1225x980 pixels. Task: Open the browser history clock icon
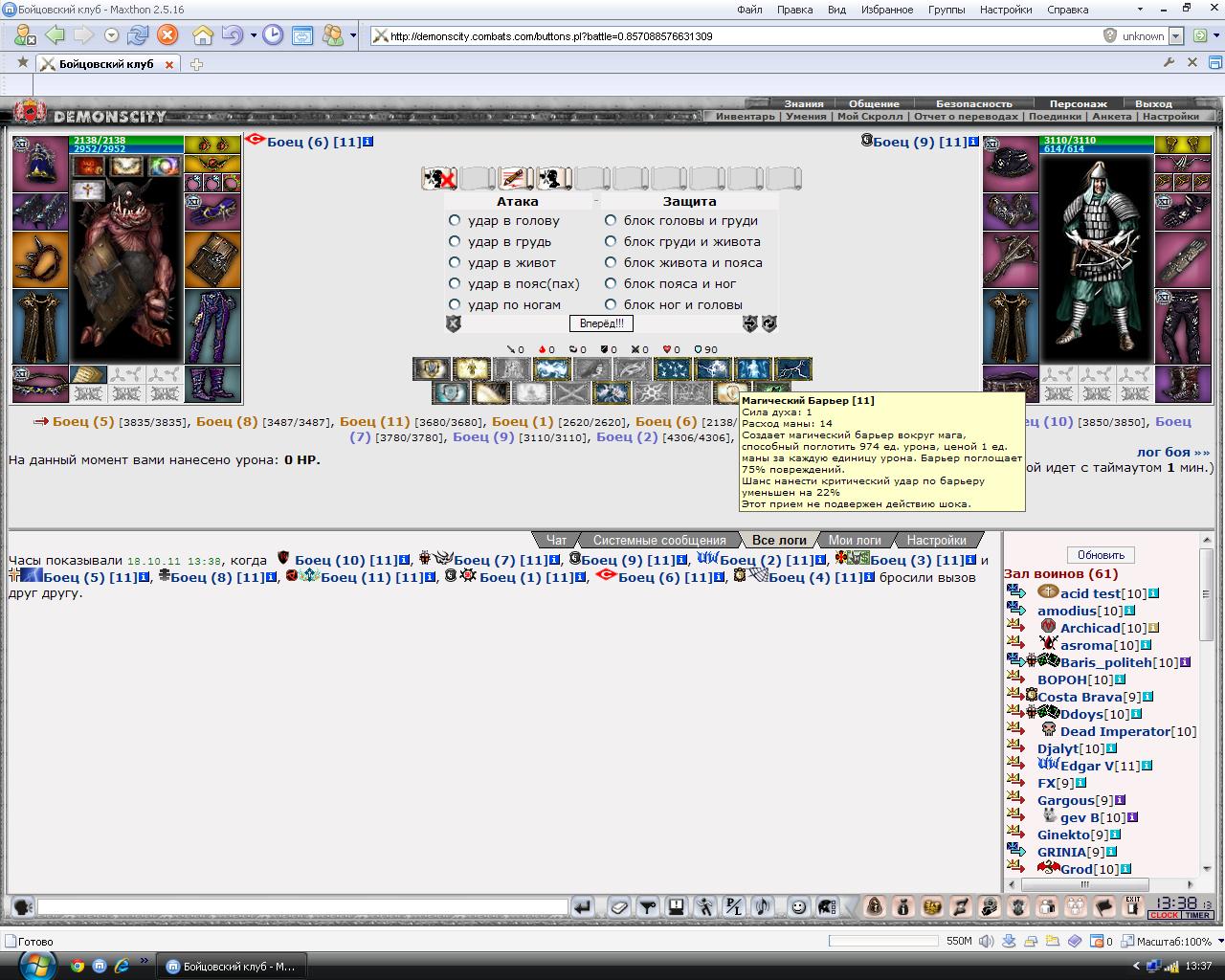[274, 36]
